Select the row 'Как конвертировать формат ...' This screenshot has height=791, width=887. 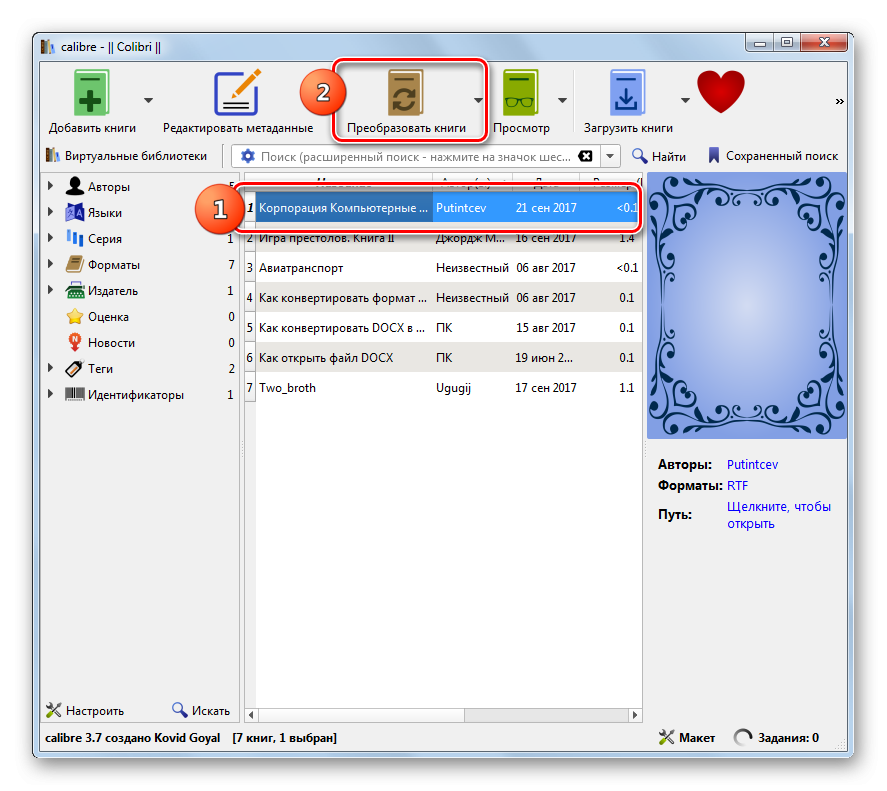[x=443, y=298]
